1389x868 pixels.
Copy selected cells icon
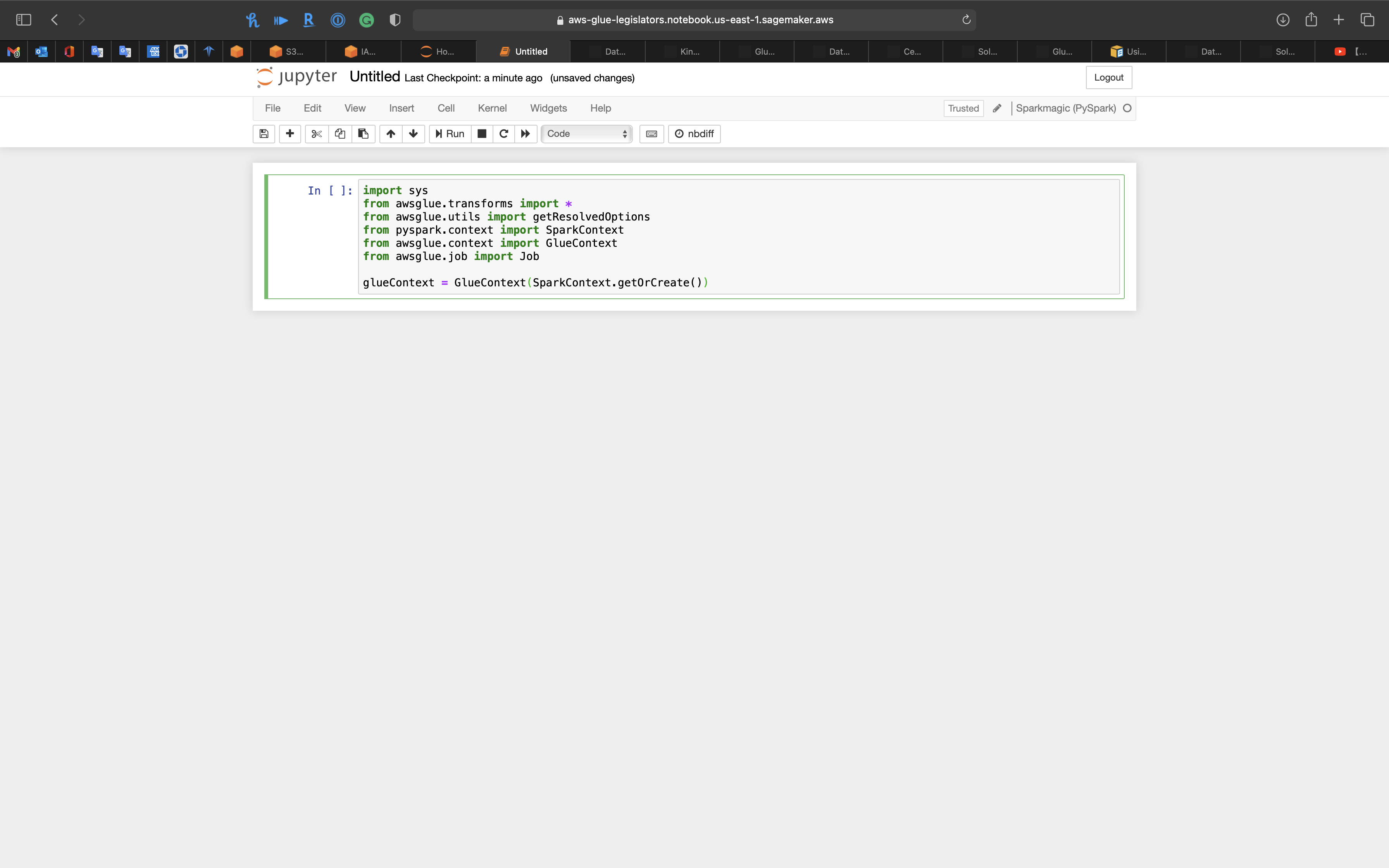(x=340, y=134)
